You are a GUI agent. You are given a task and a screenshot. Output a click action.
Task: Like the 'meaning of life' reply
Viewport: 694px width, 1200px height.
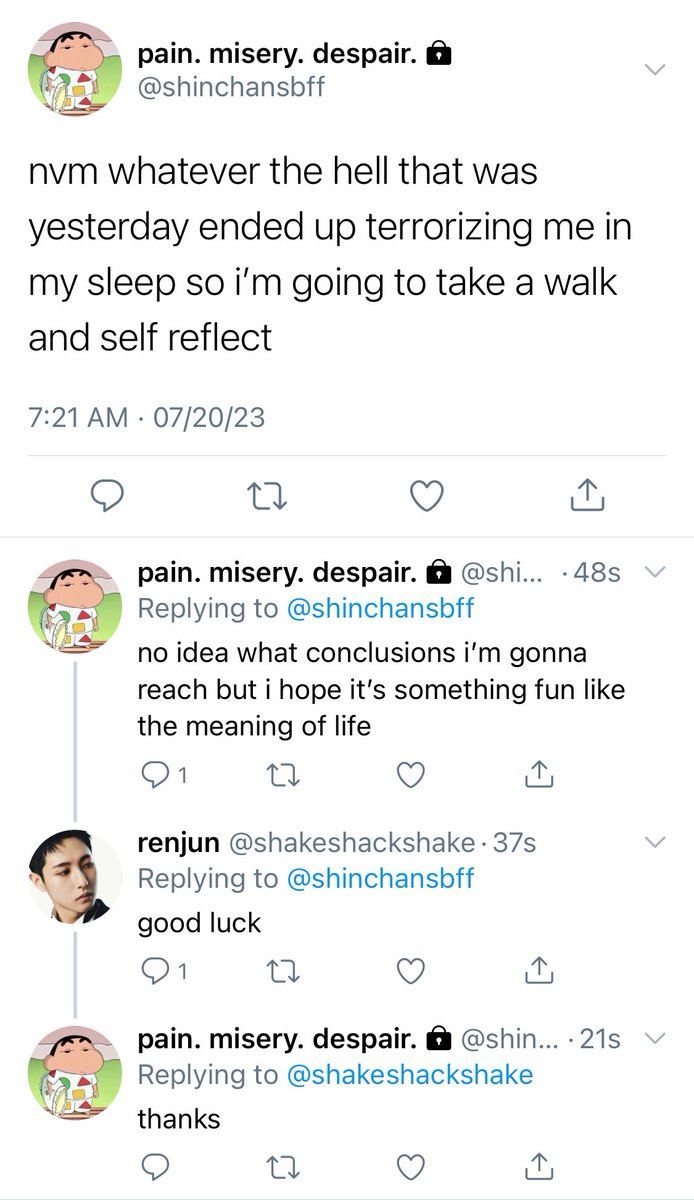pos(411,774)
